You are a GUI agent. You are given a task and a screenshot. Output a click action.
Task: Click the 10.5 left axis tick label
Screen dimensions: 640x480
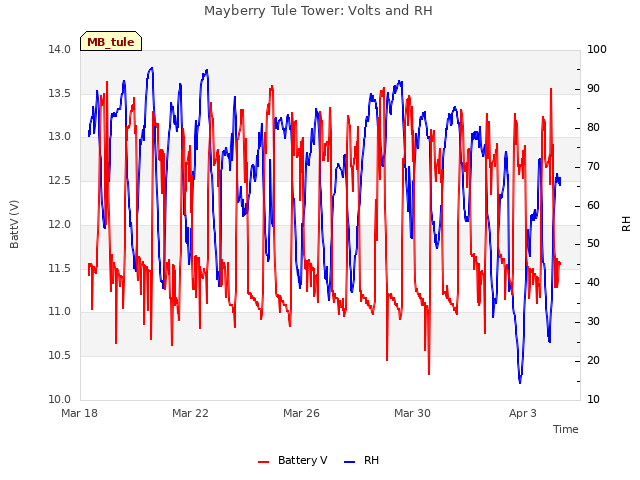[60, 356]
